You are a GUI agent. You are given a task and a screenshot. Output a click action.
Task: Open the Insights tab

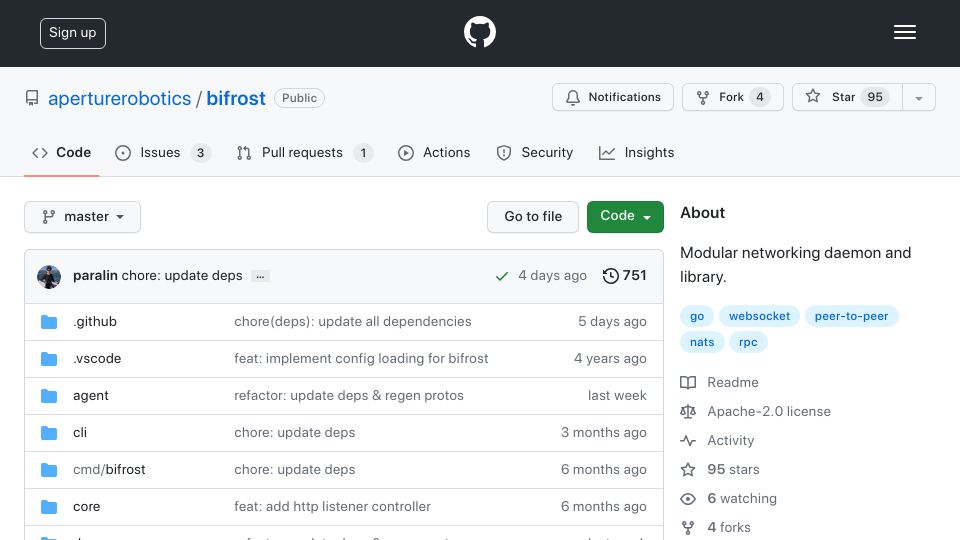[636, 152]
